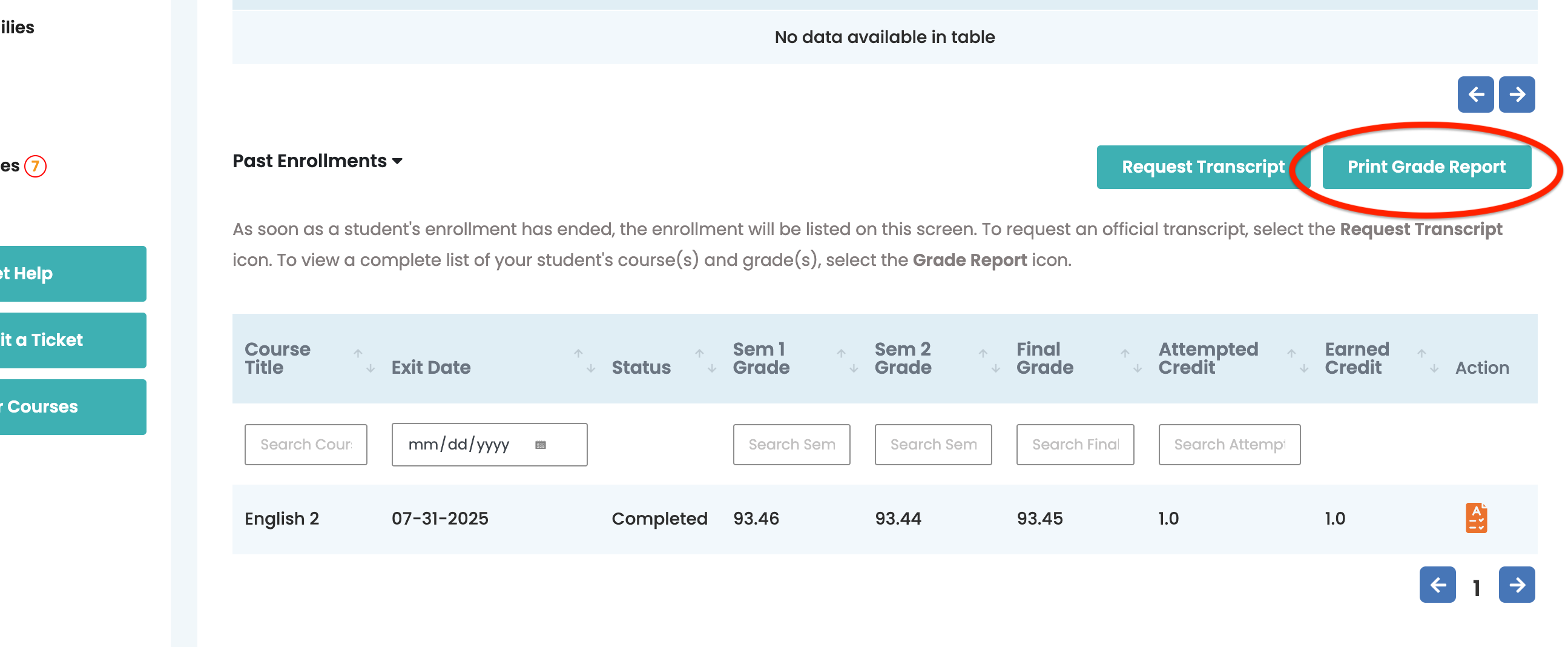Image resolution: width=1568 pixels, height=647 pixels.
Task: Sort by Status column header
Action: coord(641,367)
